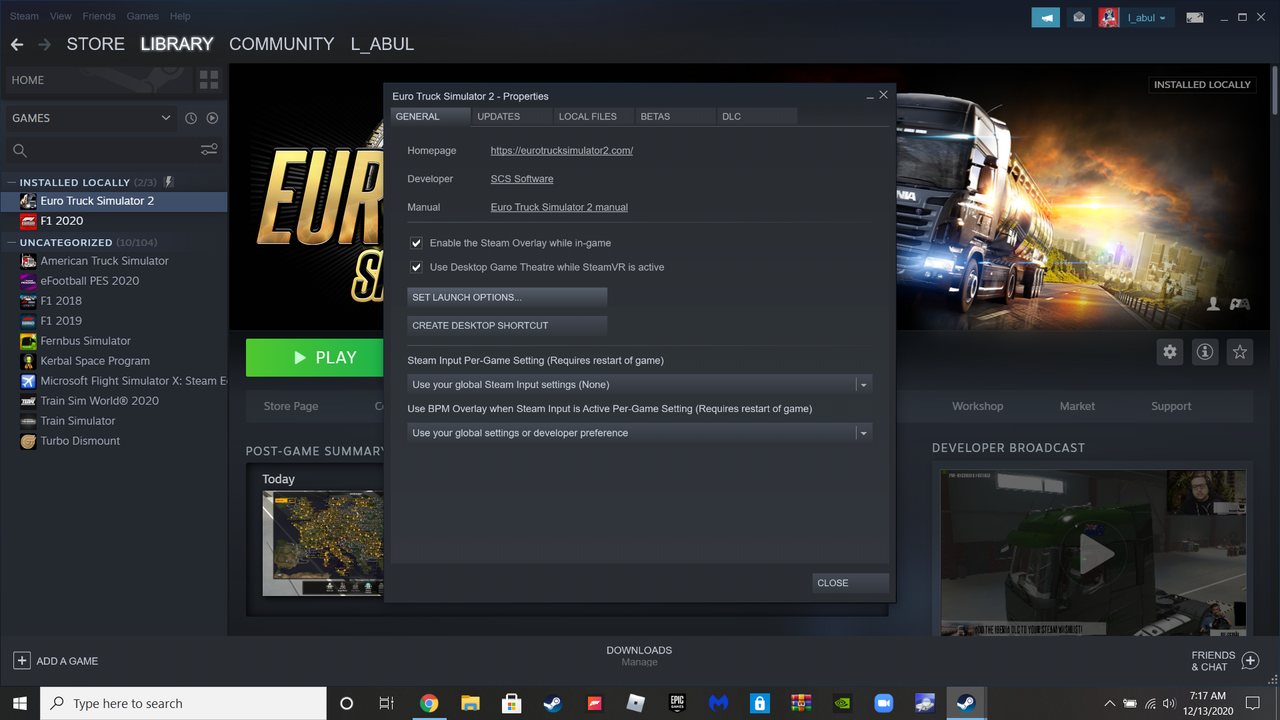
Task: Open eurotrucksimulator2.com homepage link
Action: [x=561, y=150]
